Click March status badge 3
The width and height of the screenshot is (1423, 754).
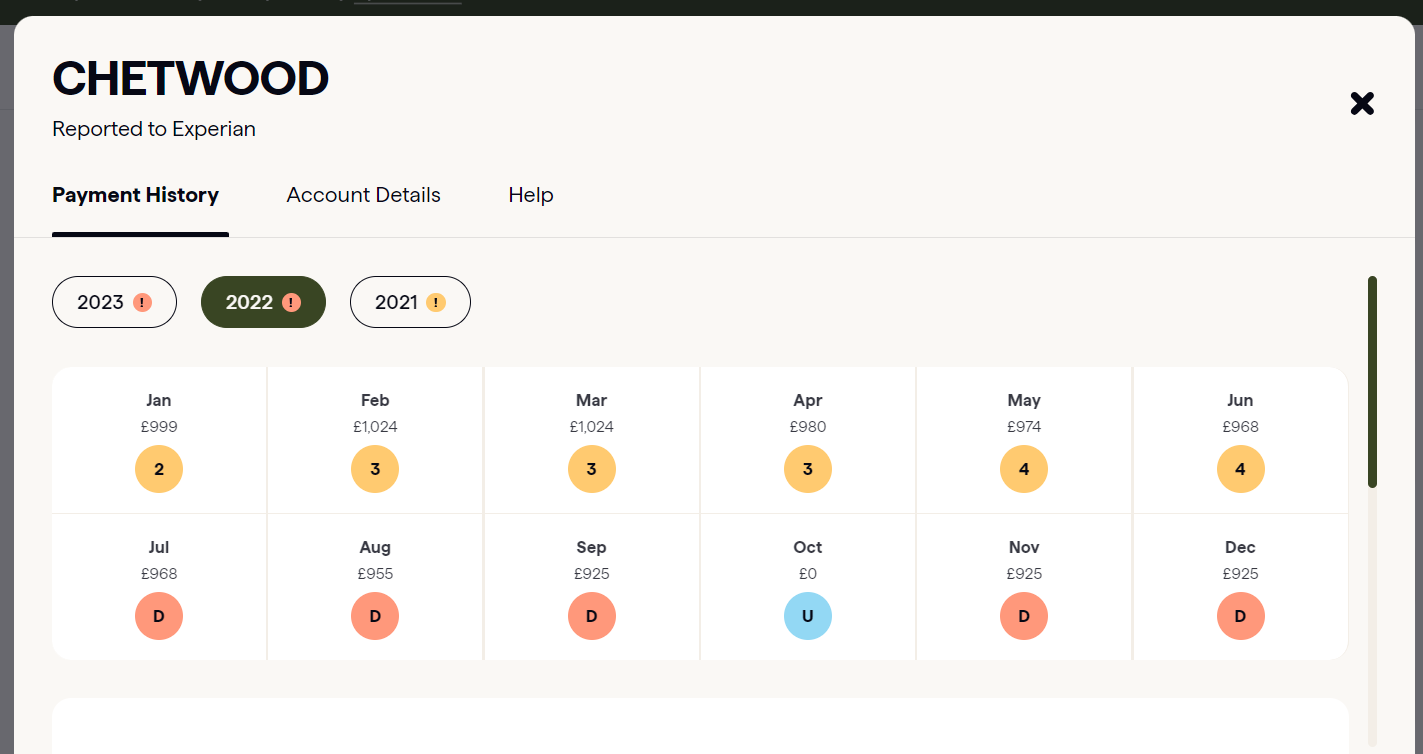point(592,469)
